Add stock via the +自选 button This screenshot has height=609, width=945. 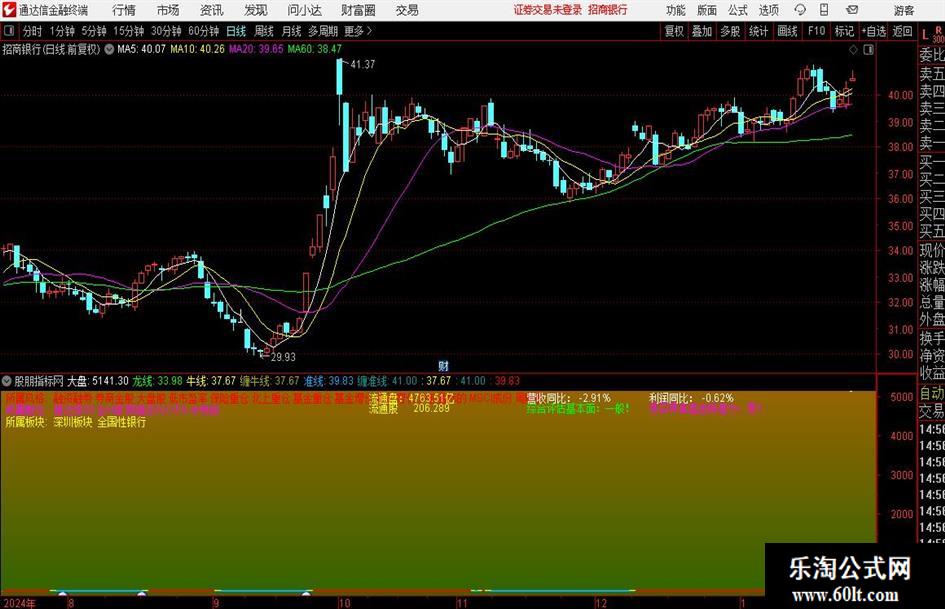[x=874, y=31]
